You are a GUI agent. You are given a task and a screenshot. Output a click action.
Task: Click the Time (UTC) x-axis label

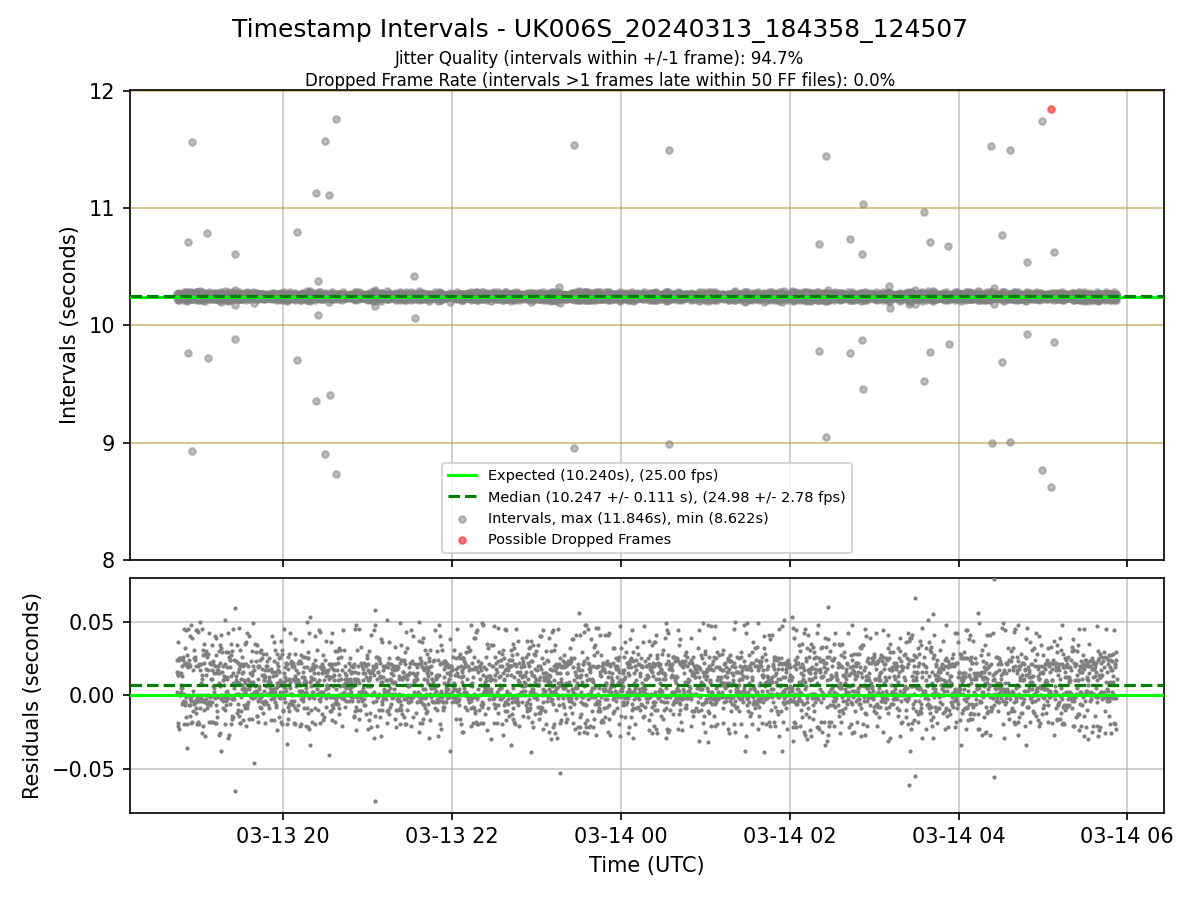(x=646, y=865)
